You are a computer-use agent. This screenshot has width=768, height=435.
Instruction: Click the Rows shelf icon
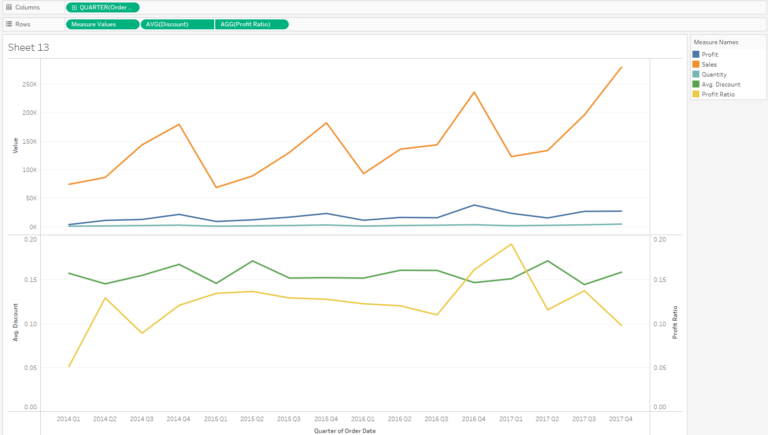coord(9,24)
